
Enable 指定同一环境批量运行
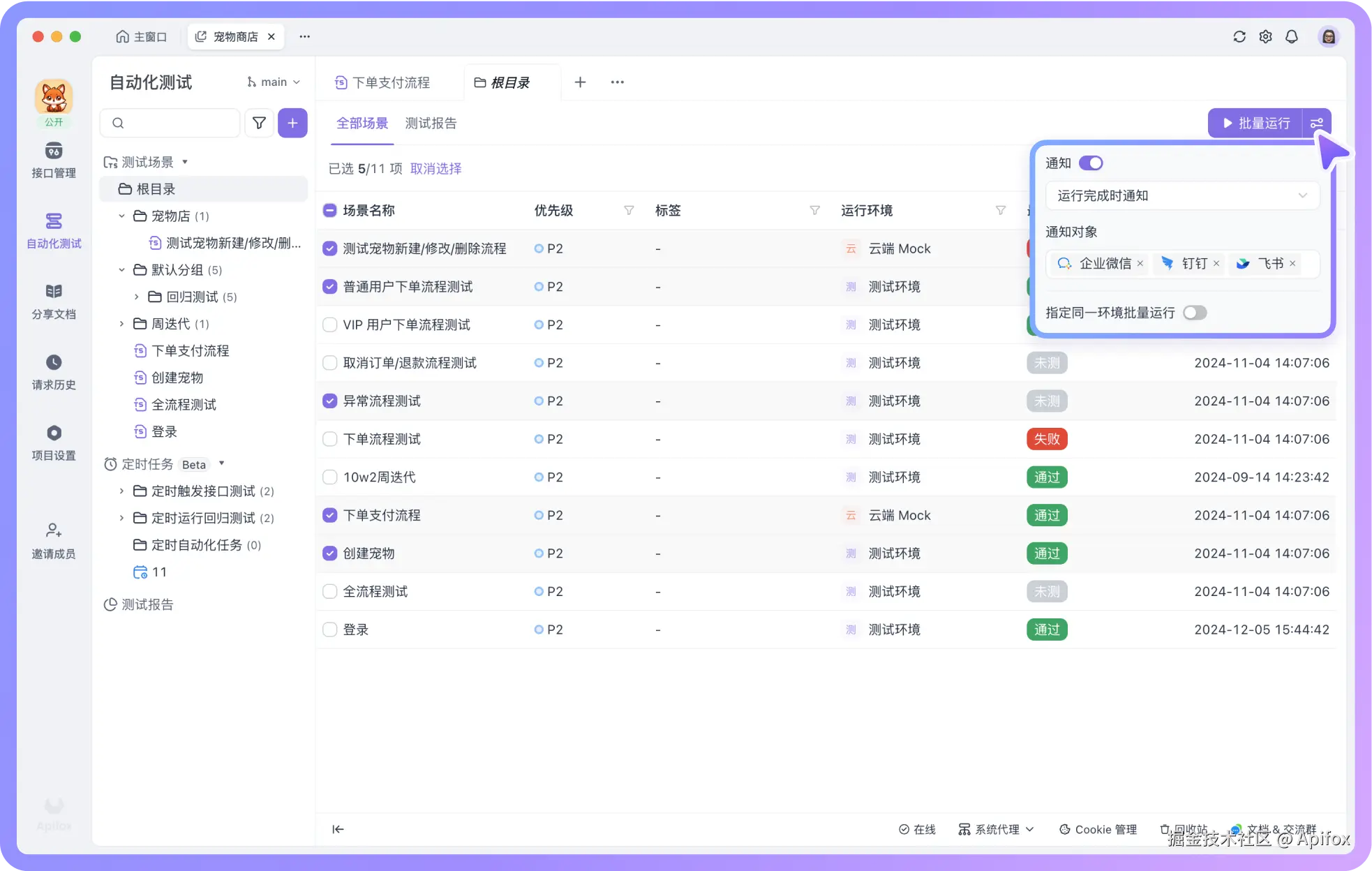click(x=1195, y=313)
